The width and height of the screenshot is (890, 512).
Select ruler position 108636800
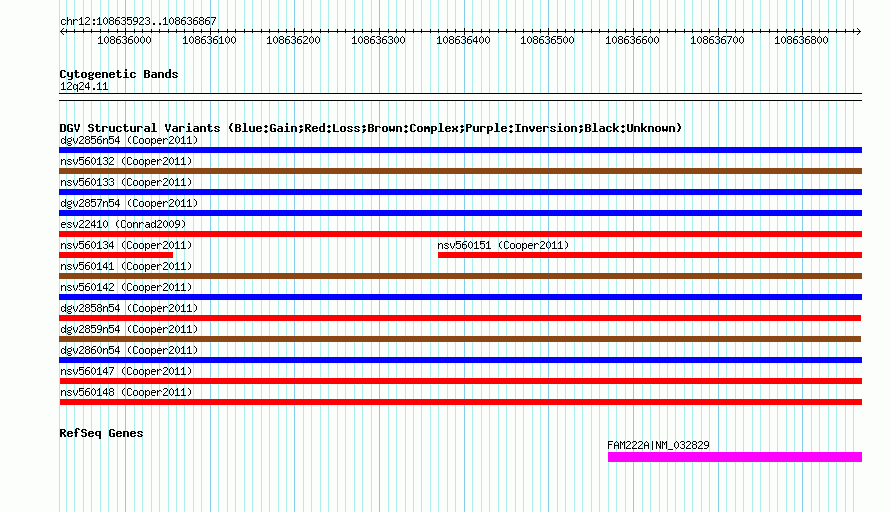[x=801, y=40]
